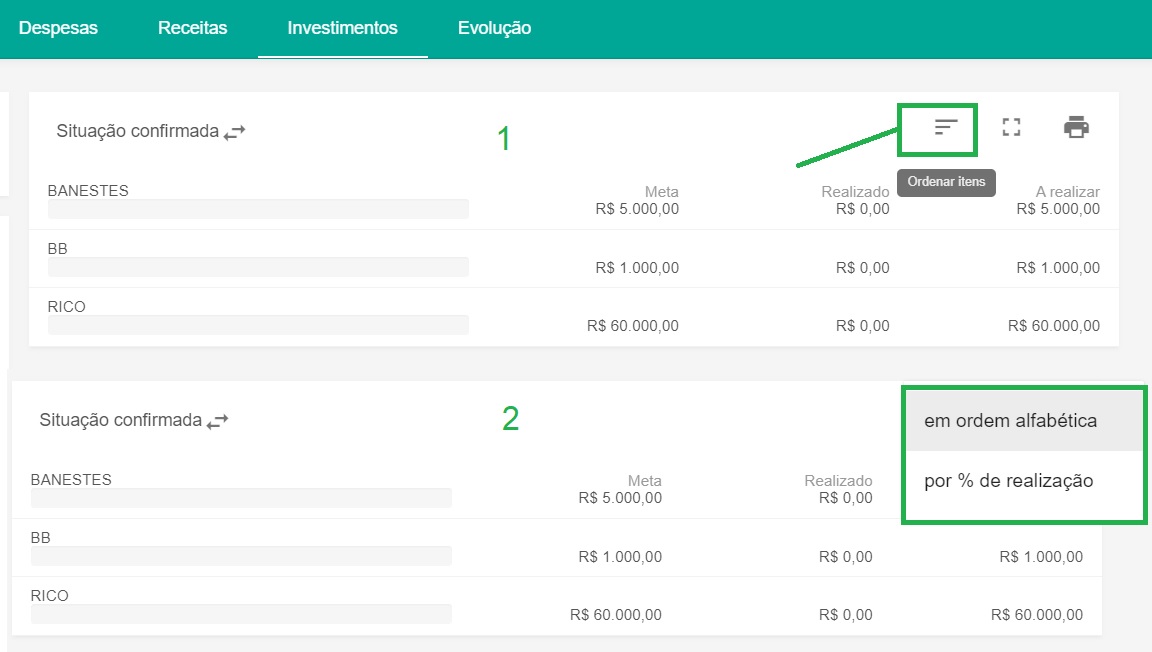
Task: Switch to the Despesas tab
Action: [58, 28]
